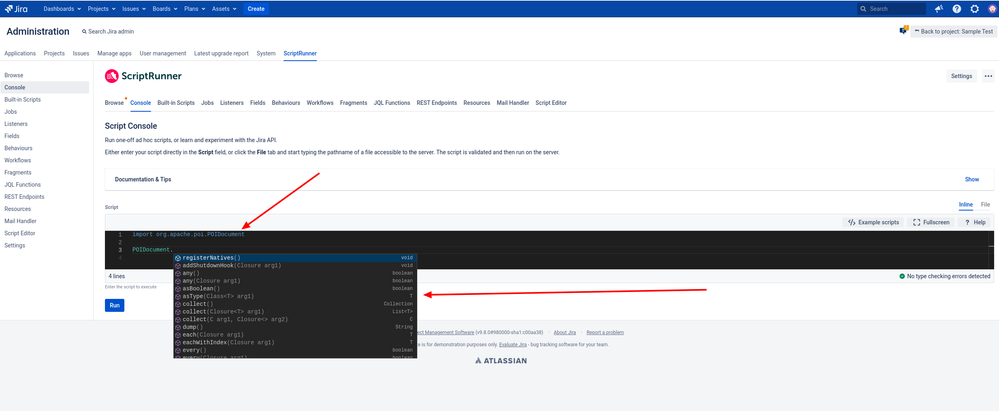
Task: Click the eachWithIndex method icon
Action: [178, 342]
